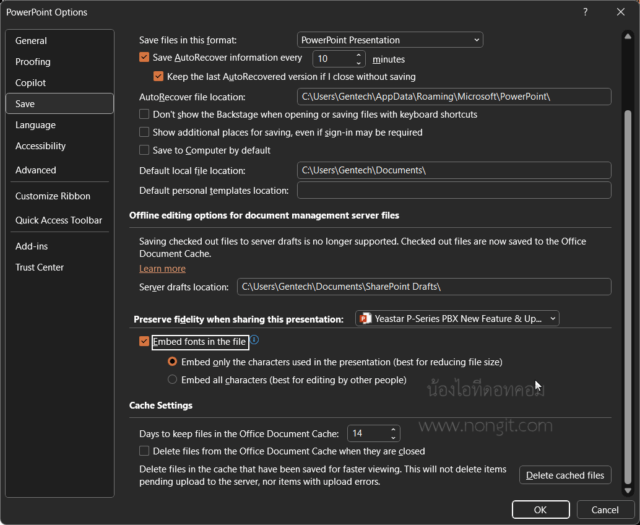The height and width of the screenshot is (525, 640).
Task: Click the scrollbar up arrow
Action: tap(628, 36)
